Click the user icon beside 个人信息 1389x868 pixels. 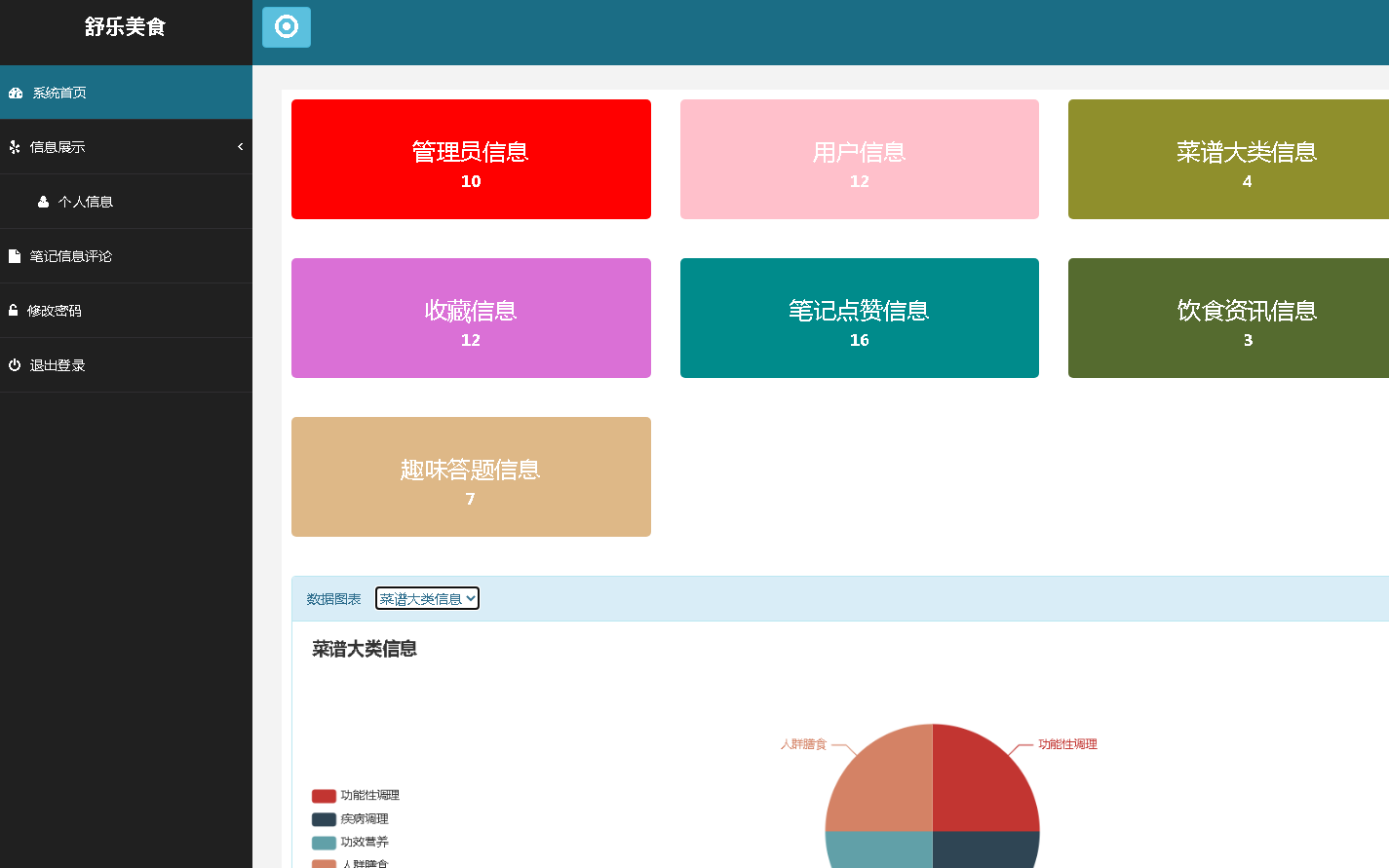[43, 202]
